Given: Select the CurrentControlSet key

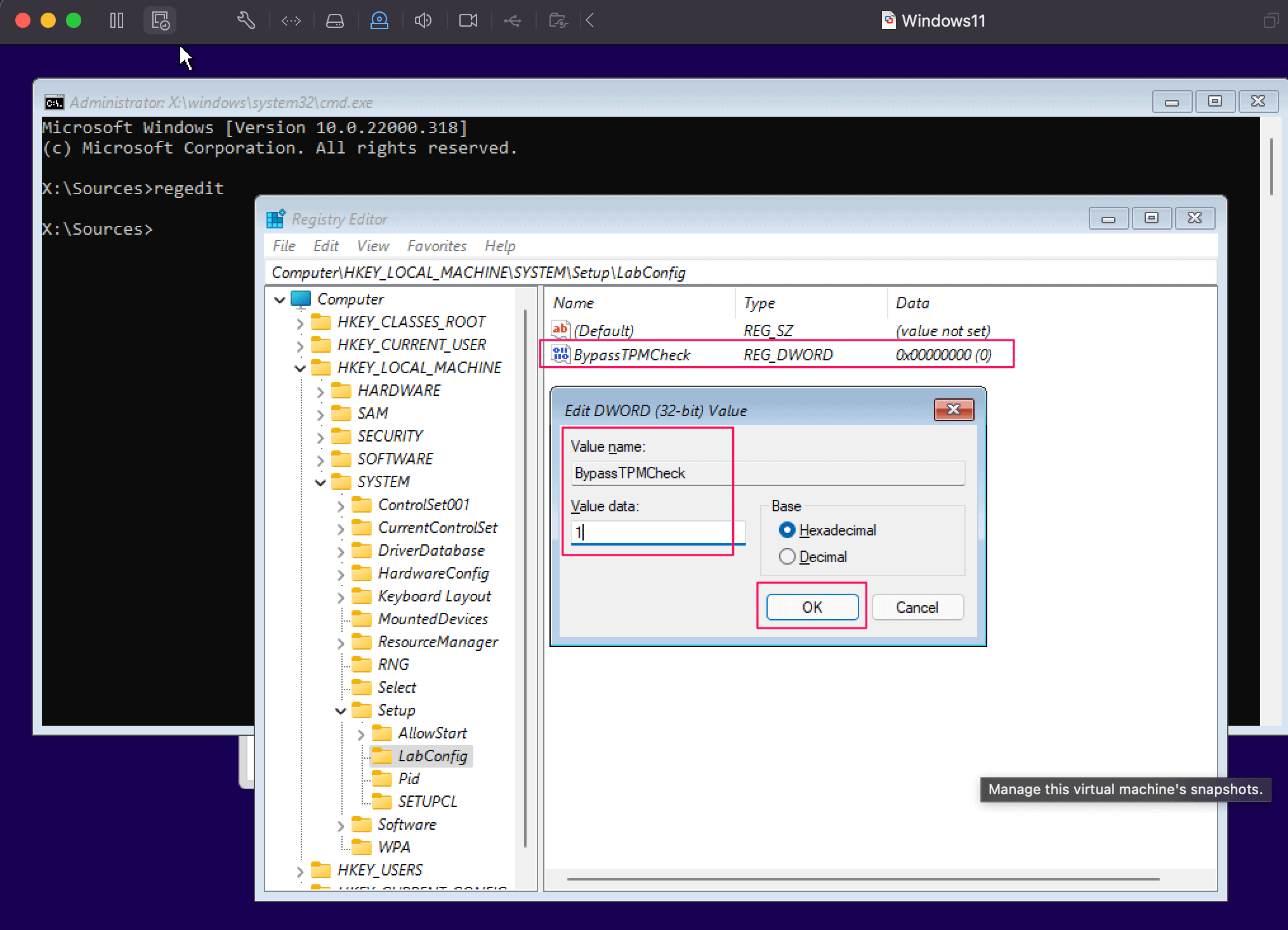Looking at the screenshot, I should [x=438, y=527].
